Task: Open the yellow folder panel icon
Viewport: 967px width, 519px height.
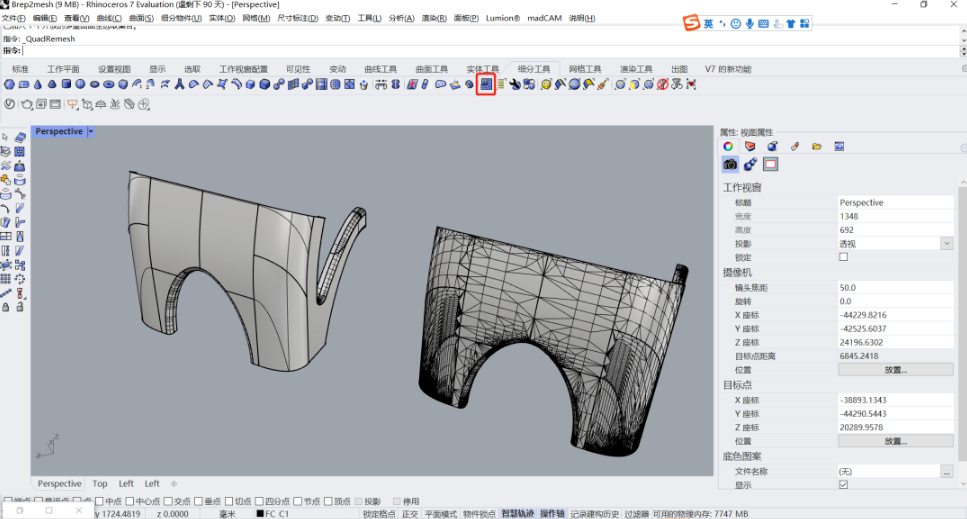Action: tap(817, 146)
